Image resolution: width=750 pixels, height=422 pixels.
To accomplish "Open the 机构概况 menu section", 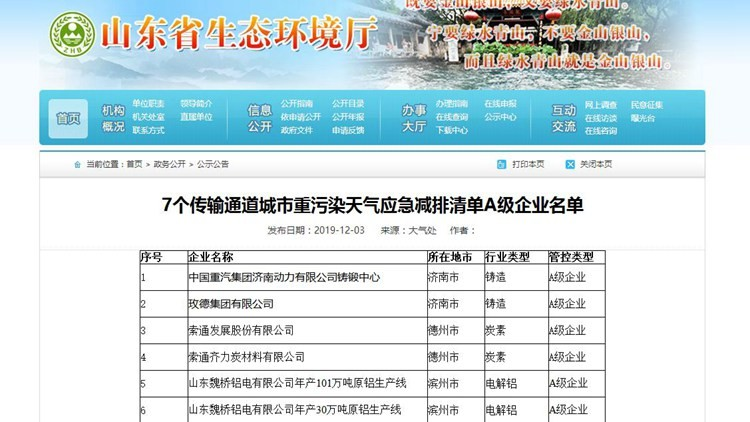I will tap(113, 118).
